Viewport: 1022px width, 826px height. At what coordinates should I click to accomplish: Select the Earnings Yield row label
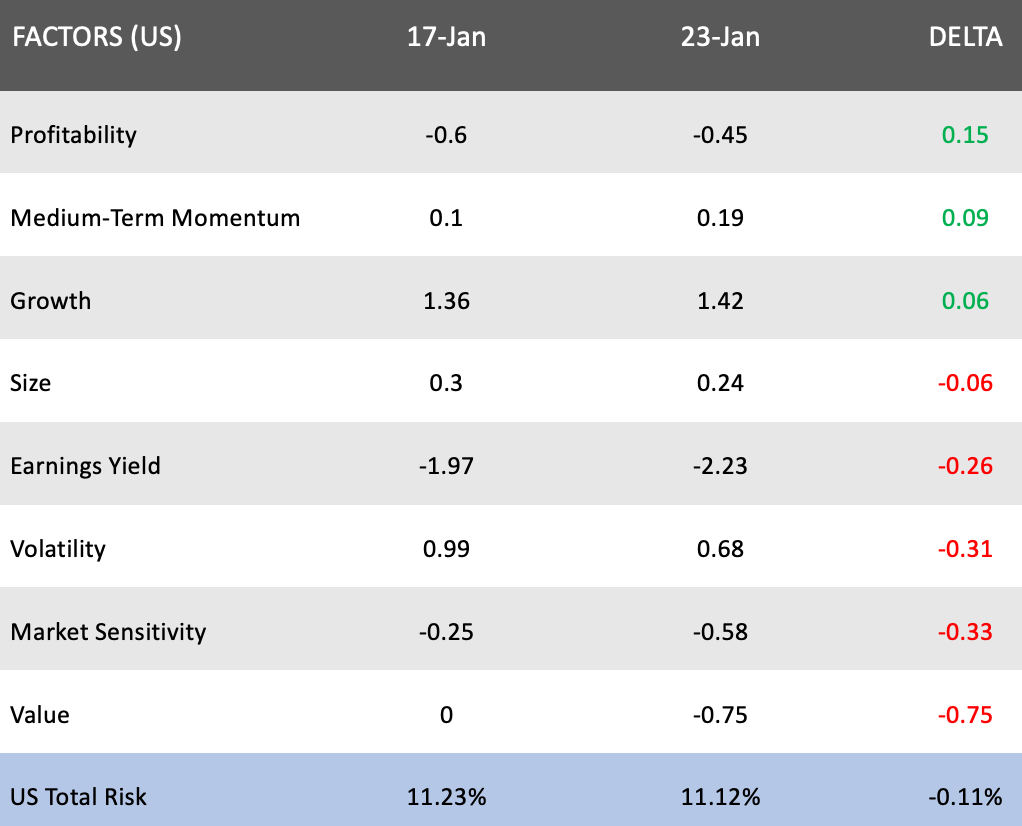[x=85, y=466]
